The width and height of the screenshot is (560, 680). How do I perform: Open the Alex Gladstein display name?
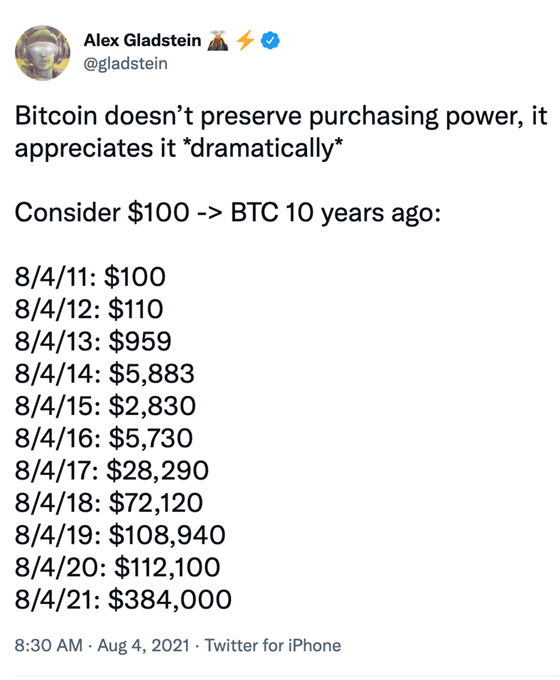tap(142, 40)
